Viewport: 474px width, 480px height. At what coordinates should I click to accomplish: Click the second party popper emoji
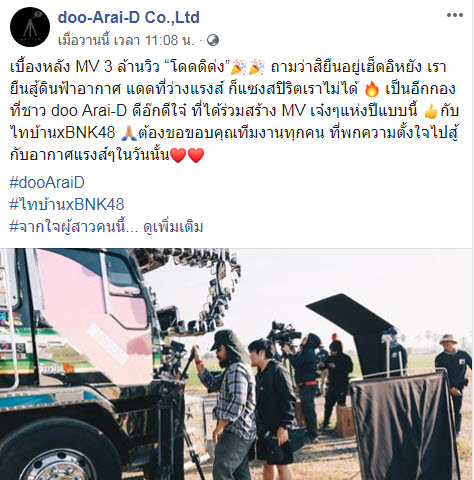(257, 67)
